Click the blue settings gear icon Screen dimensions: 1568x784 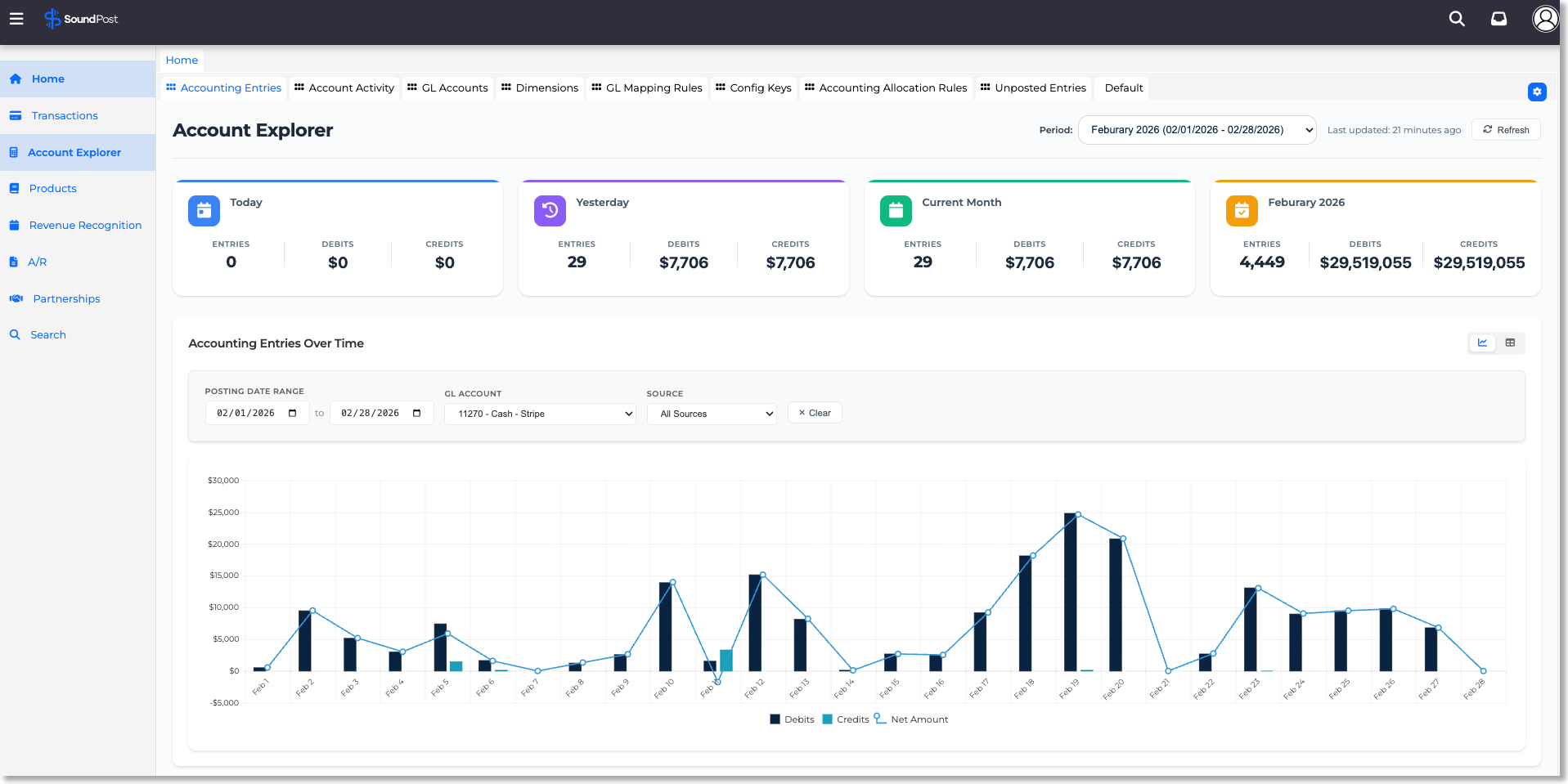(1537, 92)
